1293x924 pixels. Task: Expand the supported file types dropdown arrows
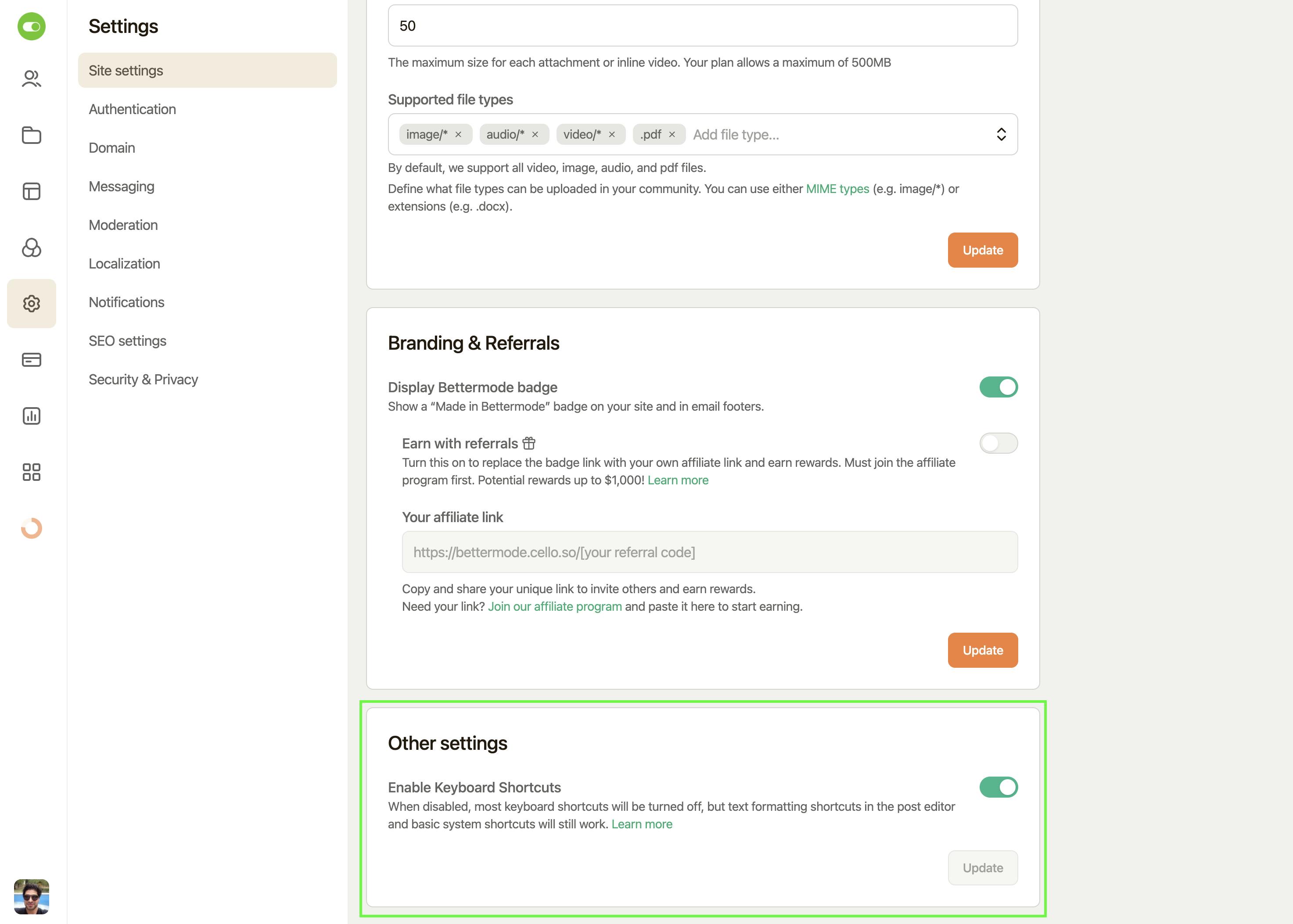click(x=1001, y=135)
